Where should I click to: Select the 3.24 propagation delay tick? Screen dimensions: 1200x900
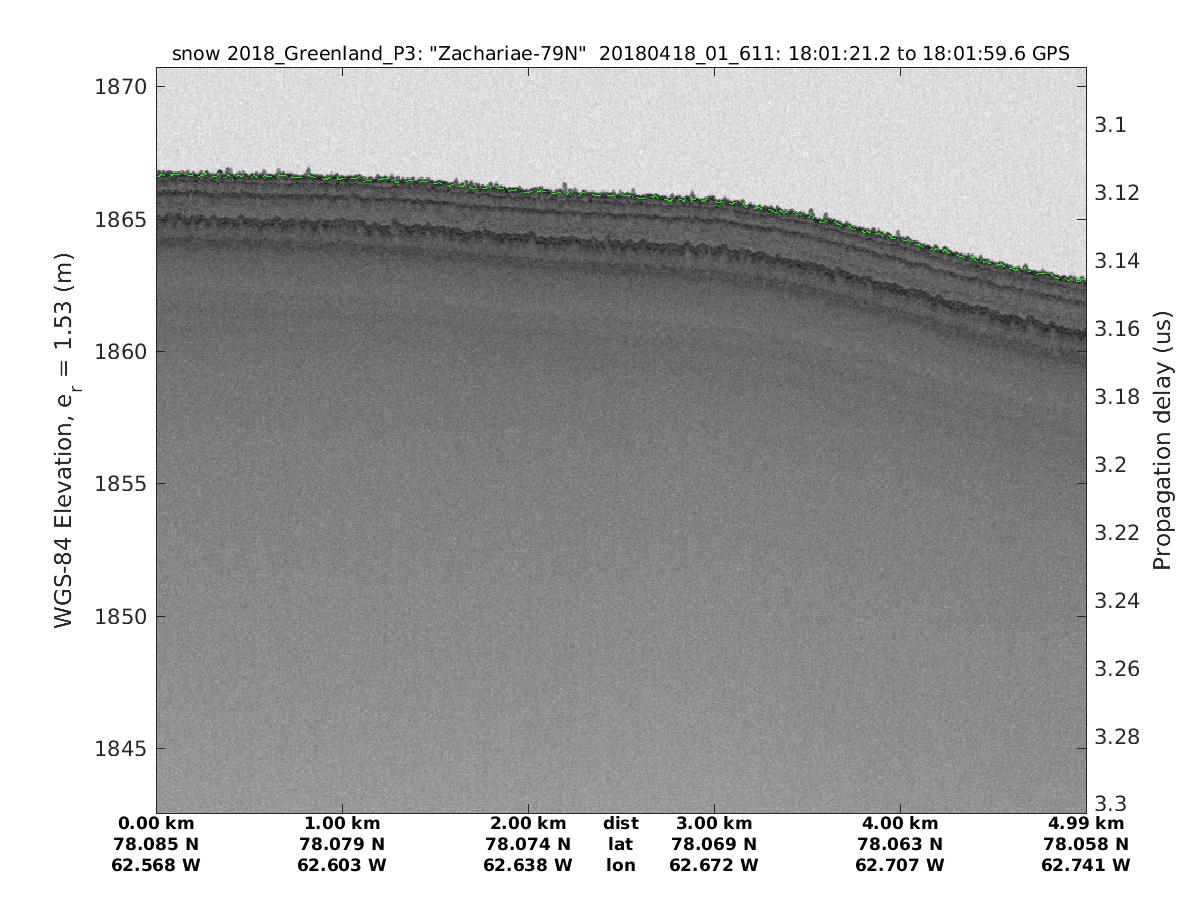pyautogui.click(x=1118, y=601)
